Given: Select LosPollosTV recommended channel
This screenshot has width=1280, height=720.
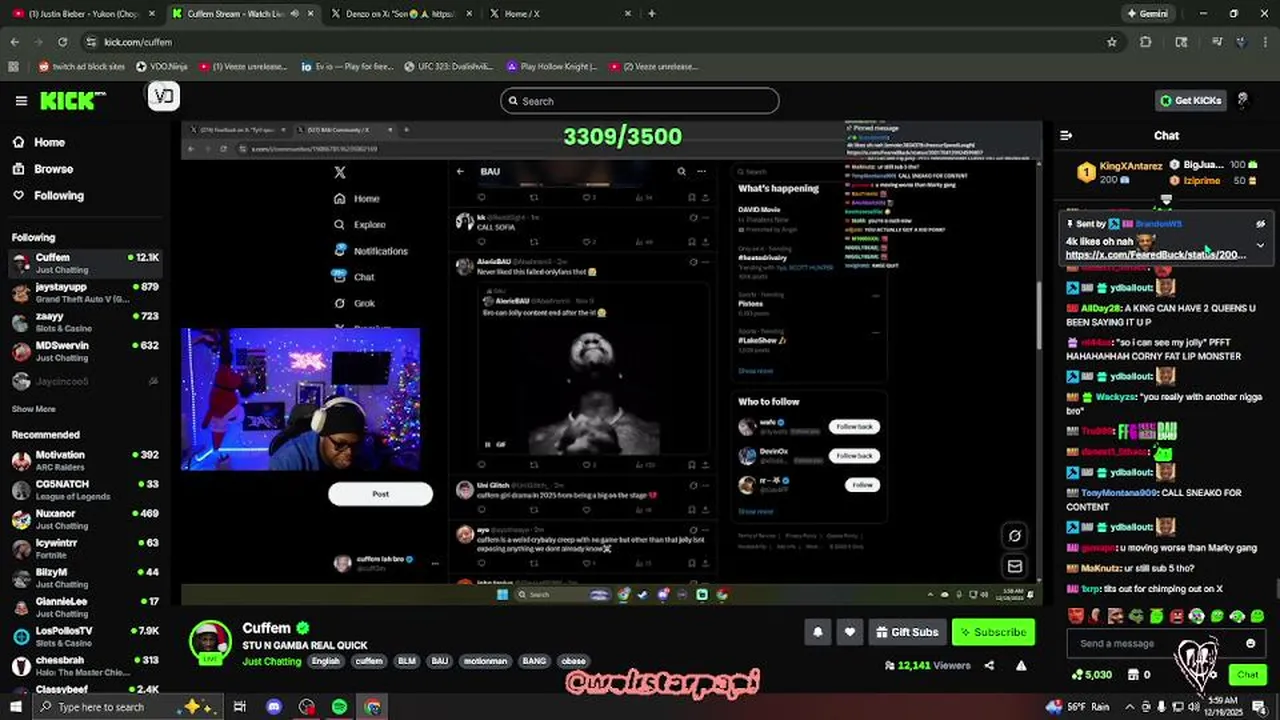Looking at the screenshot, I should point(85,637).
